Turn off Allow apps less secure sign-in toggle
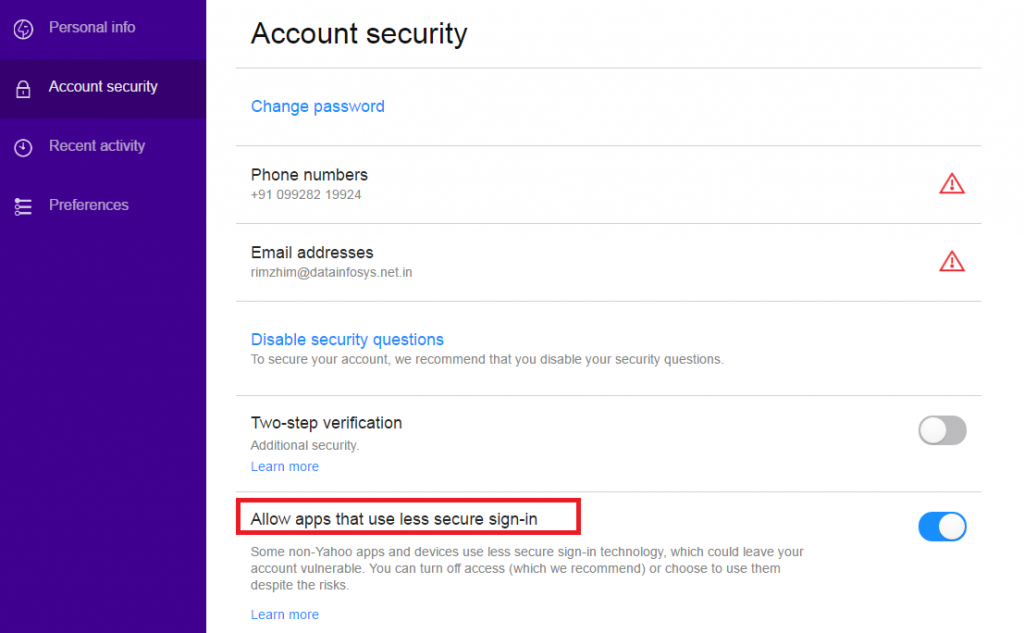1024x633 pixels. (942, 526)
